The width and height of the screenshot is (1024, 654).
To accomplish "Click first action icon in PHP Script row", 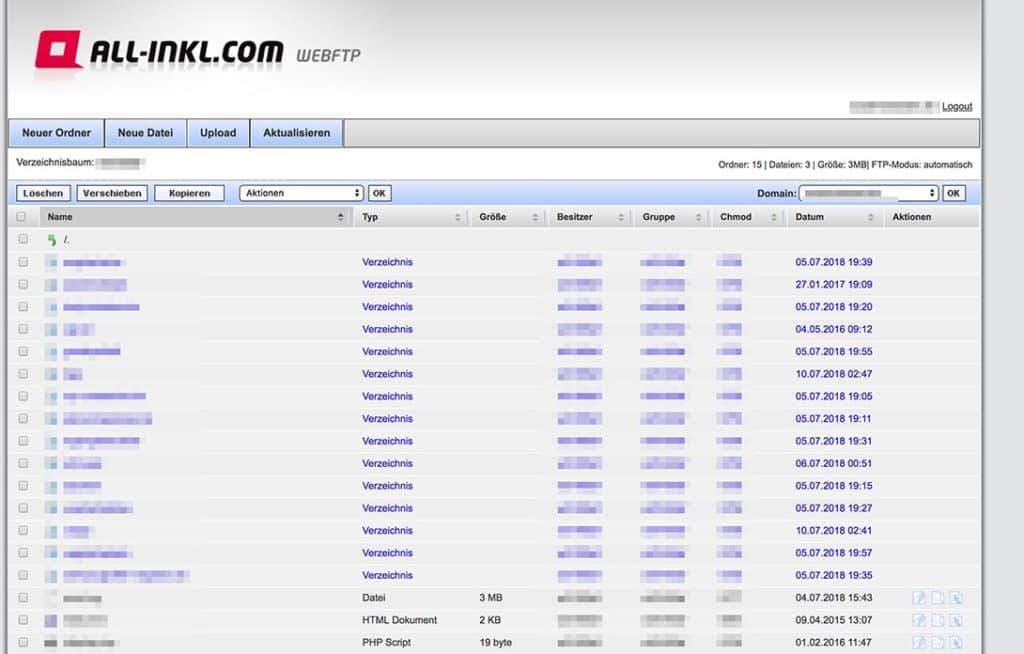I will pyautogui.click(x=919, y=642).
